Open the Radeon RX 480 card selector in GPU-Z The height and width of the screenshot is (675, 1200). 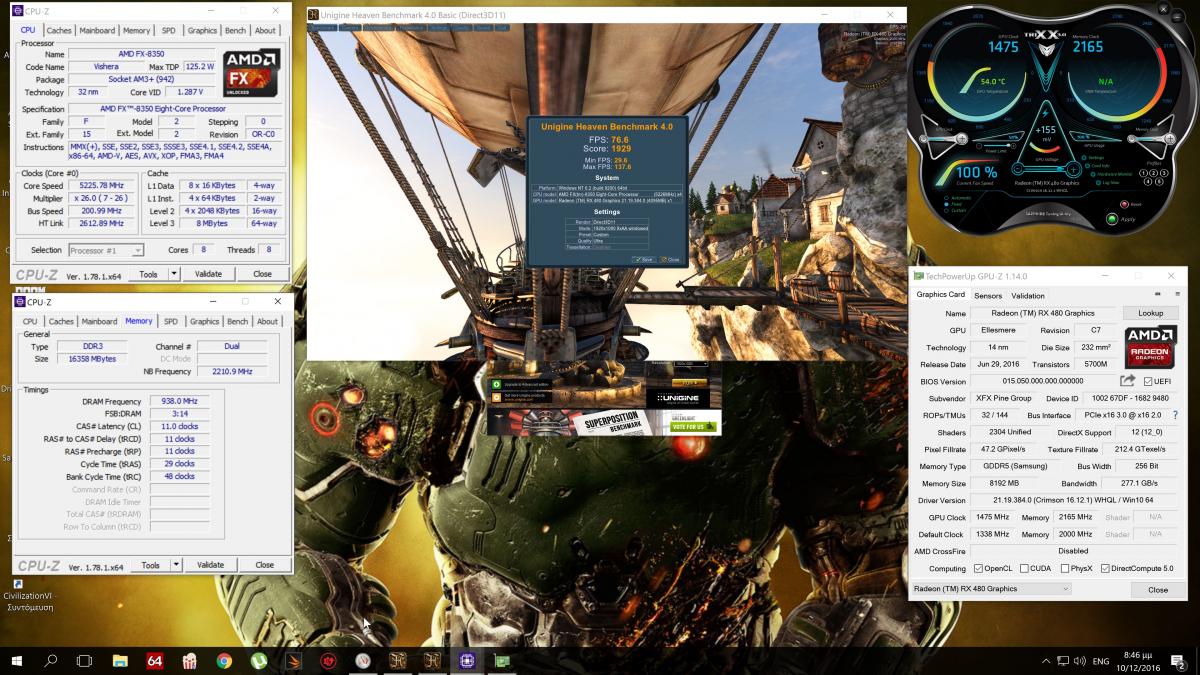tap(991, 589)
